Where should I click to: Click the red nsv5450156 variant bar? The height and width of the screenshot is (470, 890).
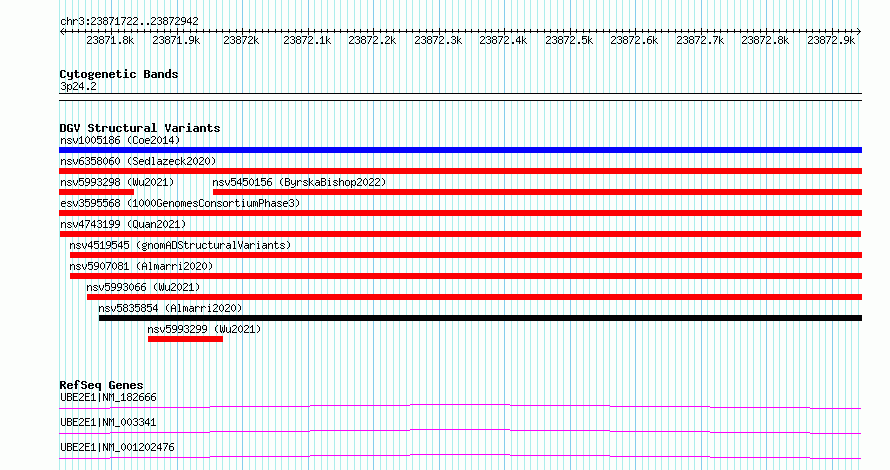click(538, 192)
